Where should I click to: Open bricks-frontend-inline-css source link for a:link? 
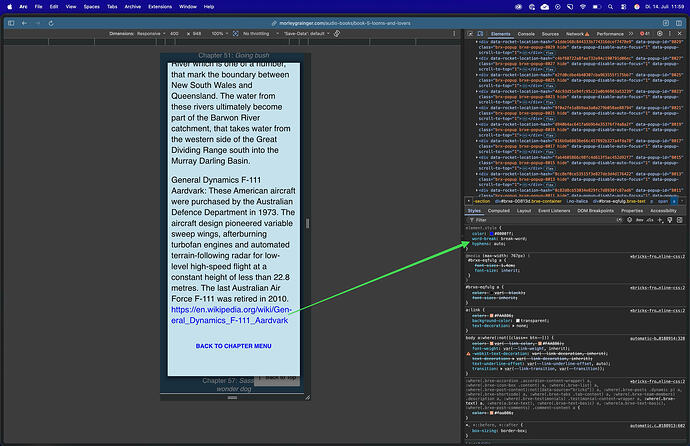coord(657,311)
